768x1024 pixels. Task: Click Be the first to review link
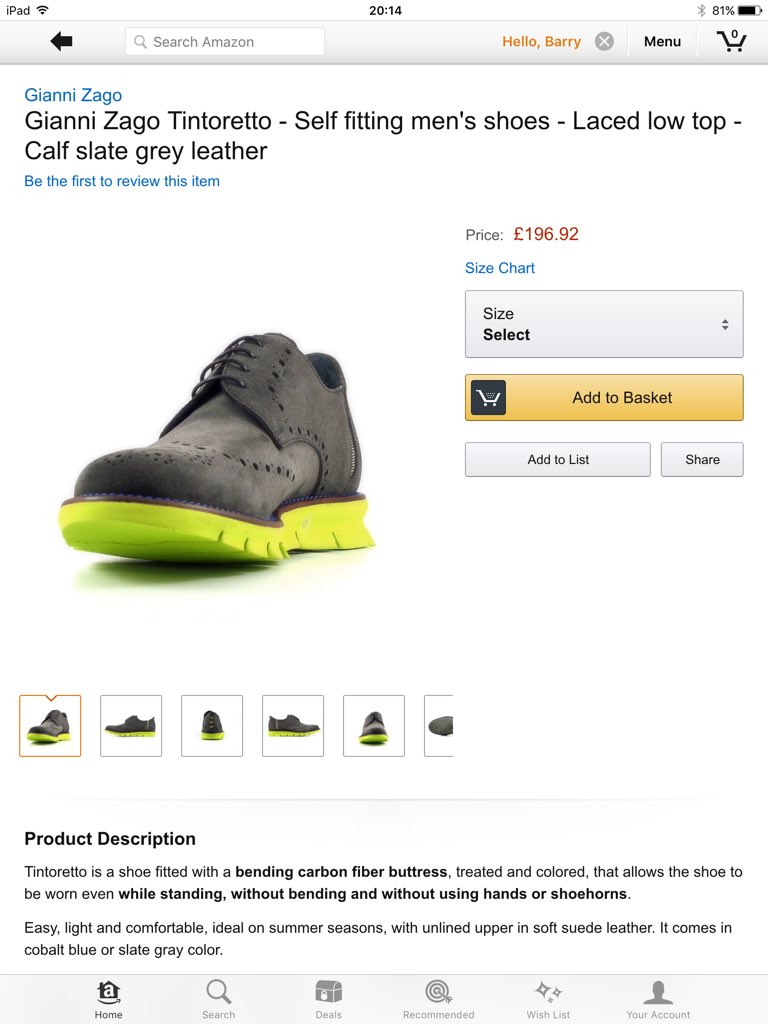tap(122, 181)
